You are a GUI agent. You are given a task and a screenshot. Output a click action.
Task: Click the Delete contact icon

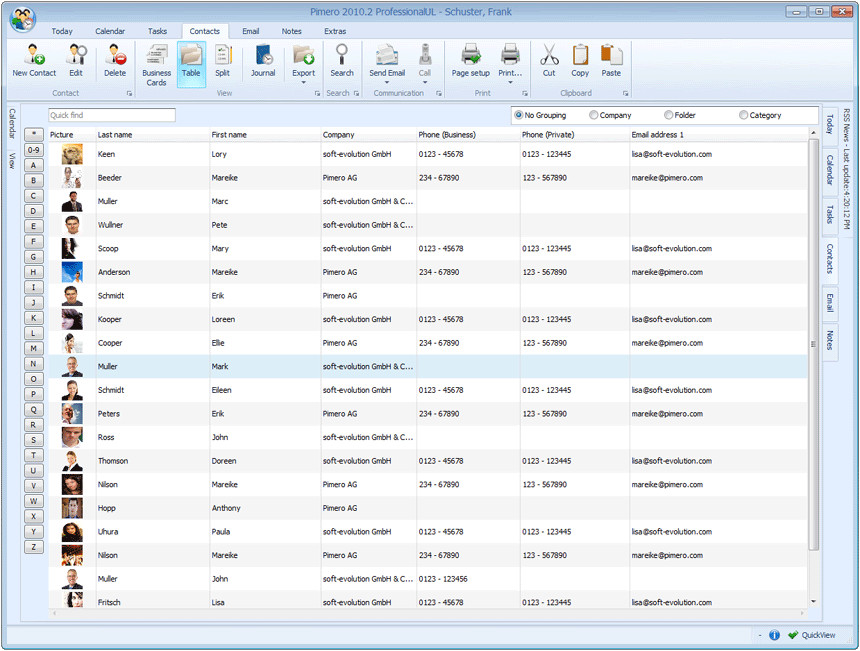[115, 55]
